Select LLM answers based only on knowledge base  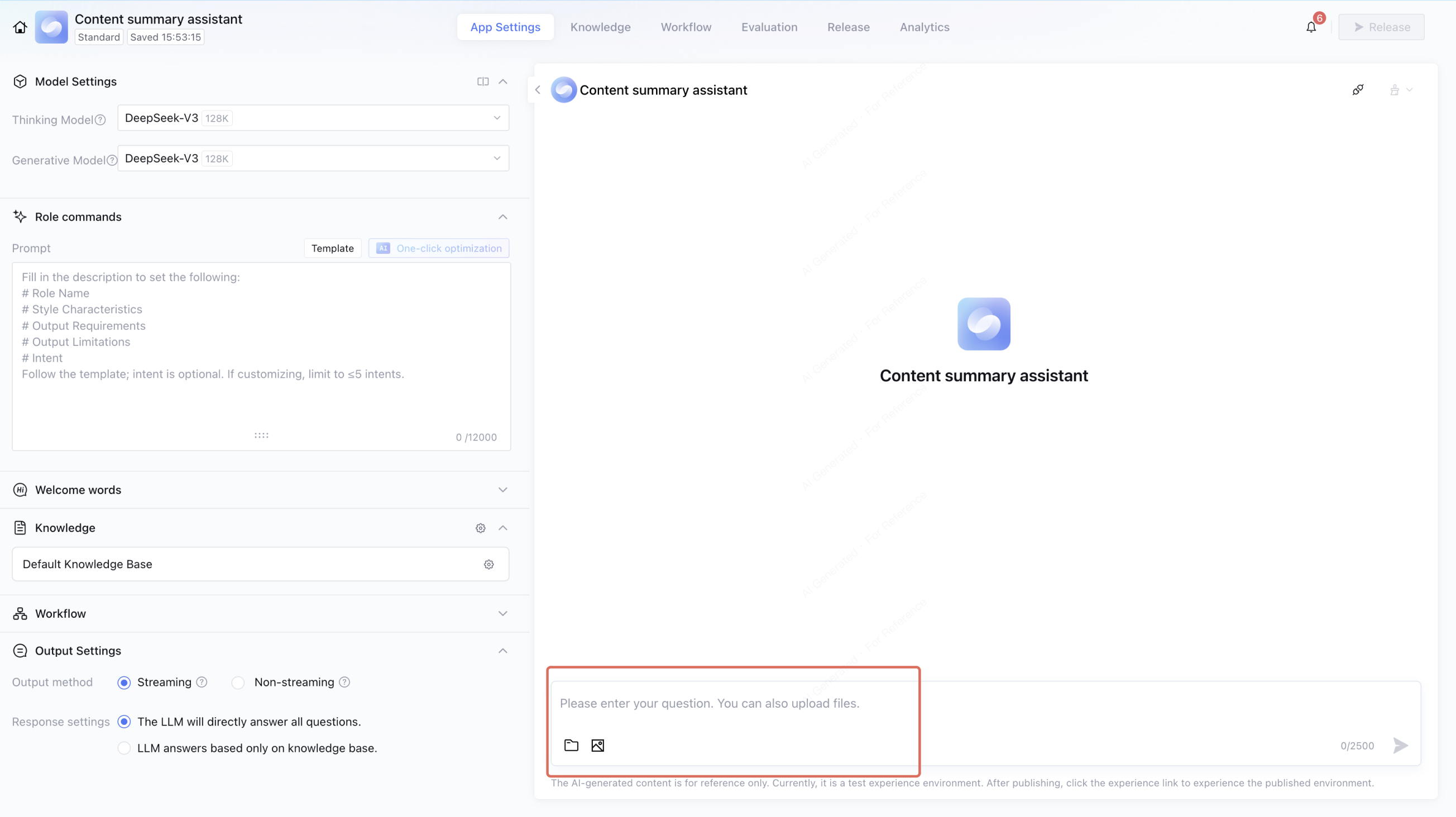[124, 748]
